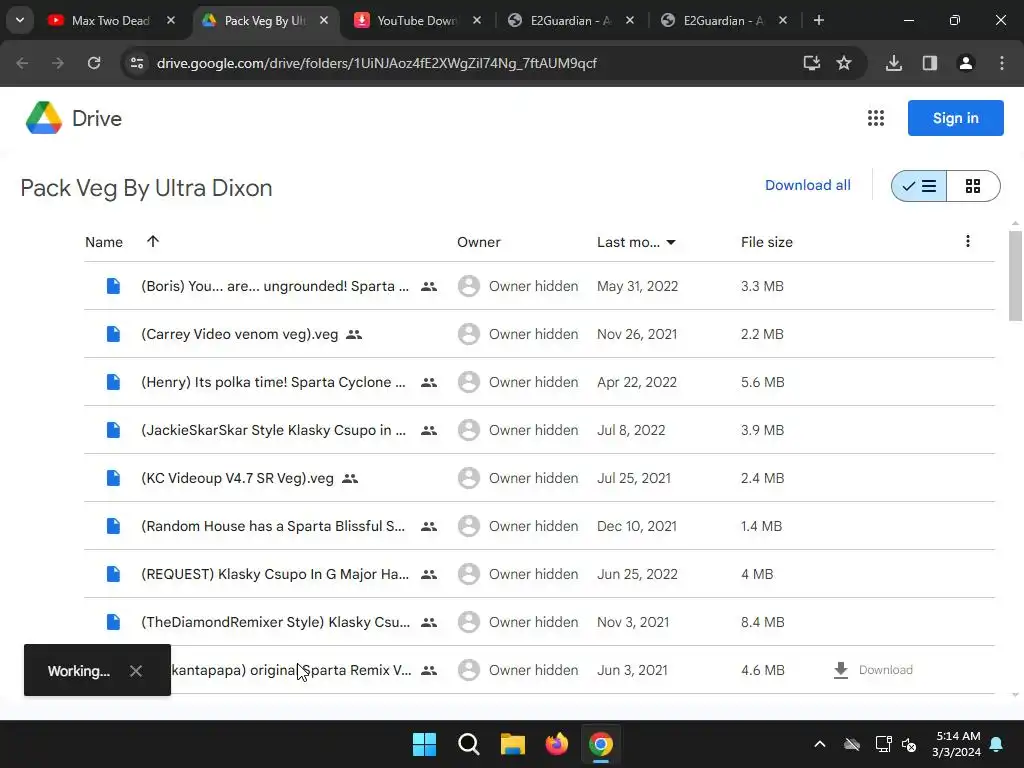Launch Firefox from the taskbar
Image resolution: width=1024 pixels, height=768 pixels.
pyautogui.click(x=556, y=744)
